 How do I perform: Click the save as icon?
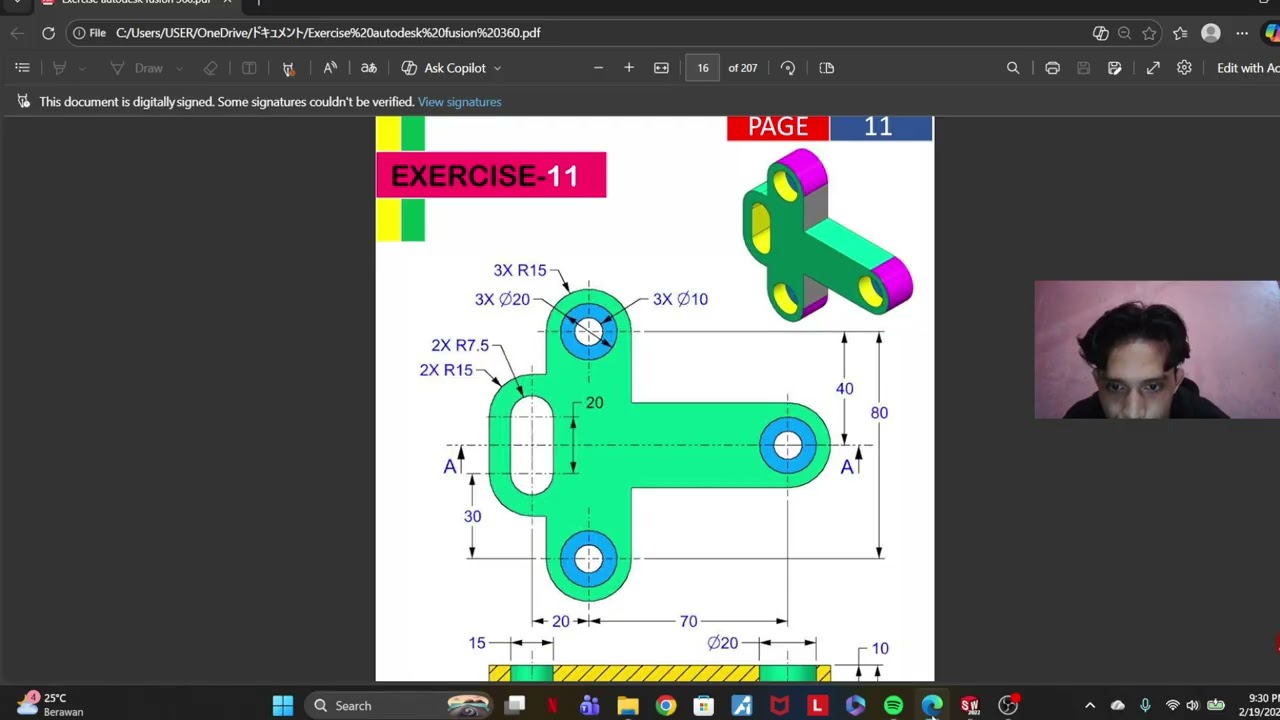tap(1115, 68)
